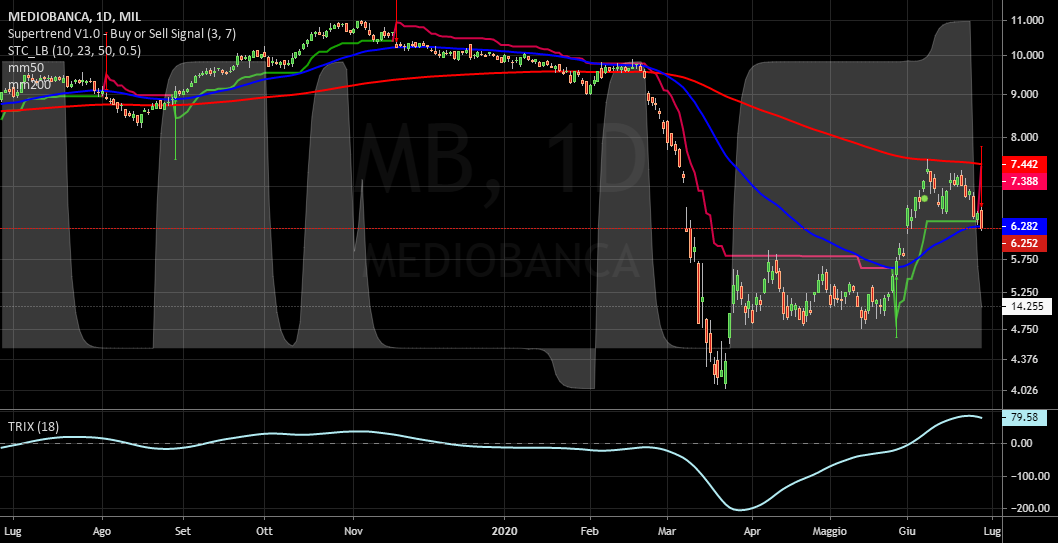The image size is (1058, 543).
Task: Click the Mar date label
Action: (x=668, y=532)
